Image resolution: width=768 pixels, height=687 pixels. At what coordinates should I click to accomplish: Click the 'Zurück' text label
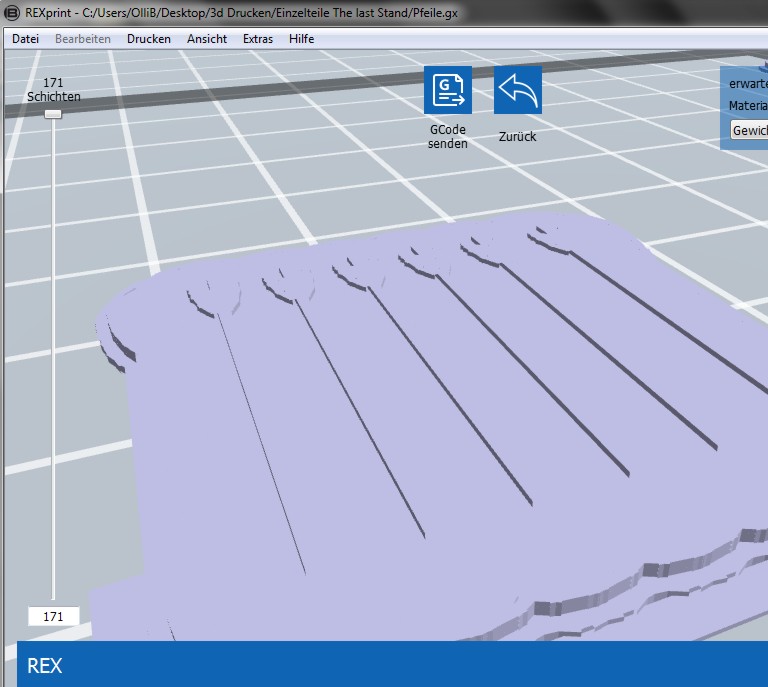[x=517, y=137]
